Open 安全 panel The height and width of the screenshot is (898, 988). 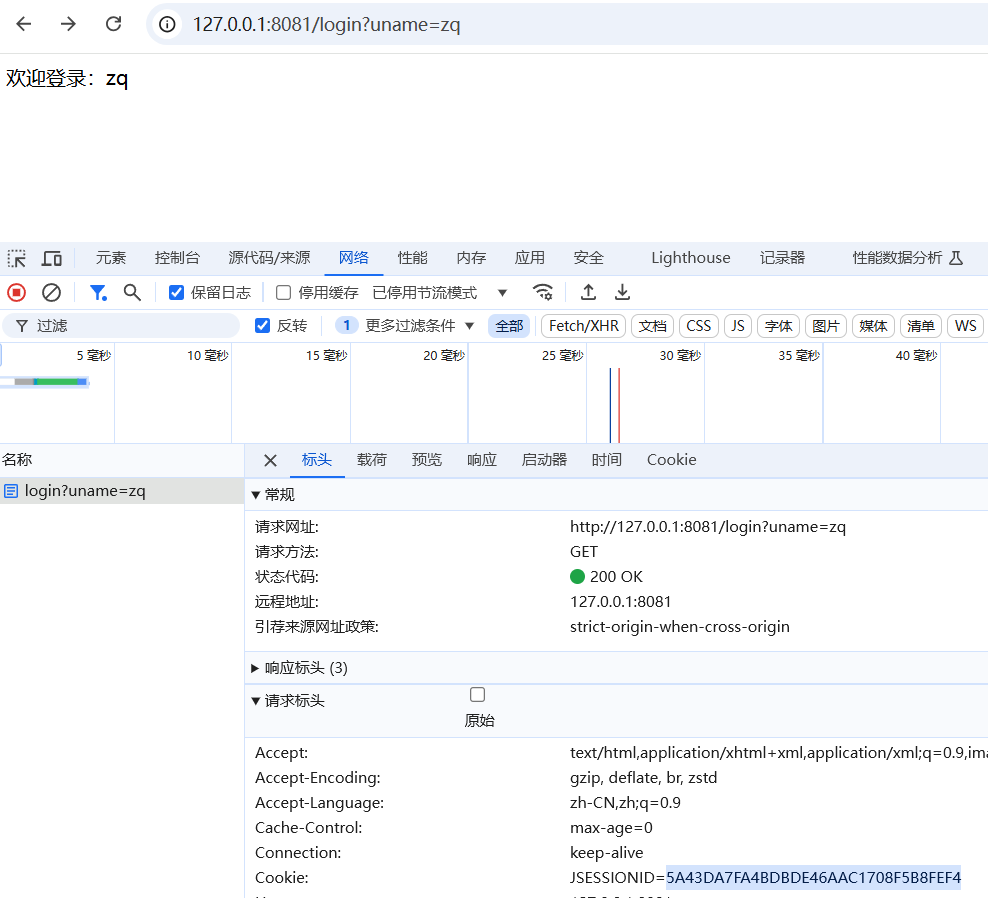click(589, 258)
